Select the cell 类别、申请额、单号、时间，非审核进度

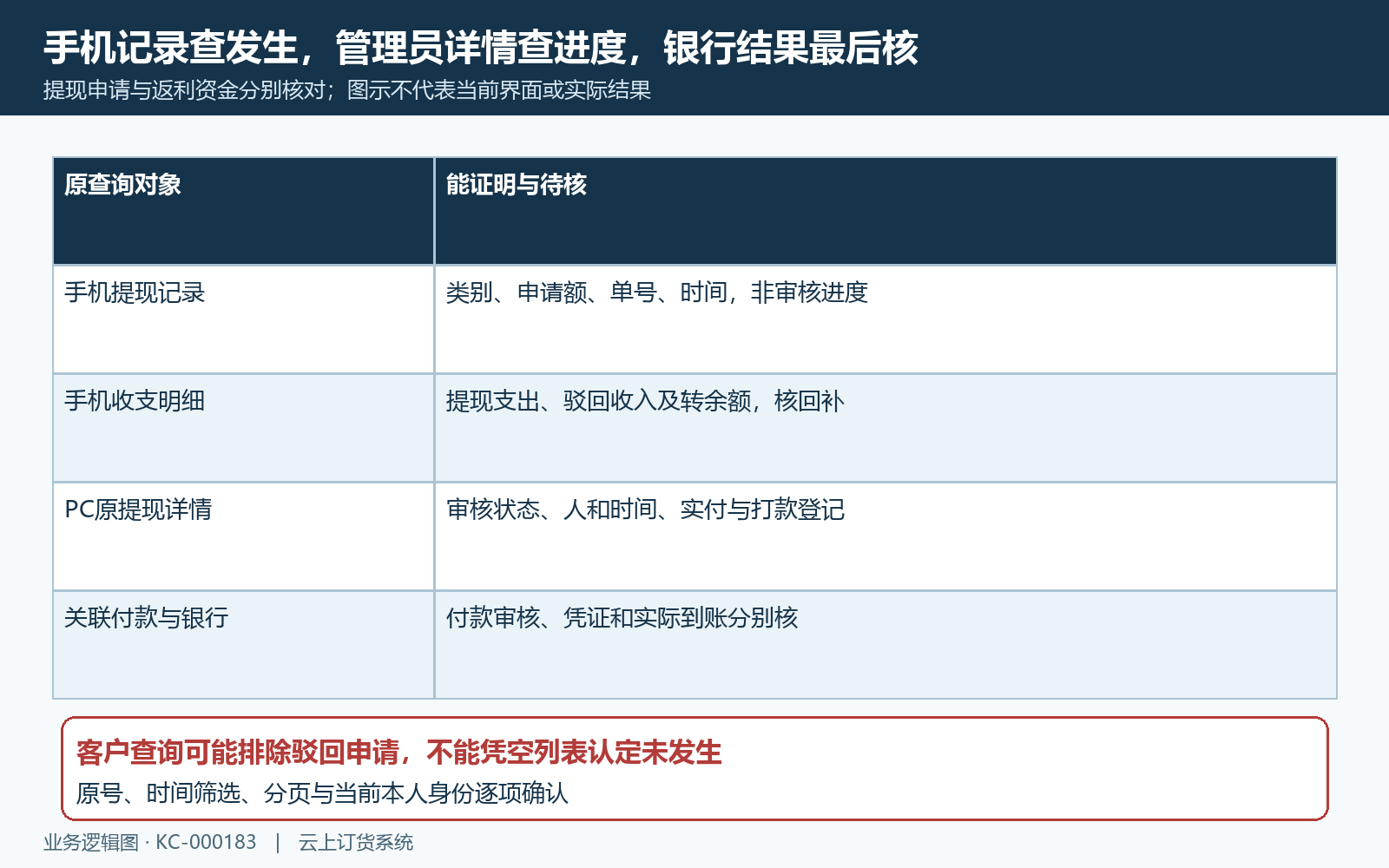pyautogui.click(x=885, y=319)
